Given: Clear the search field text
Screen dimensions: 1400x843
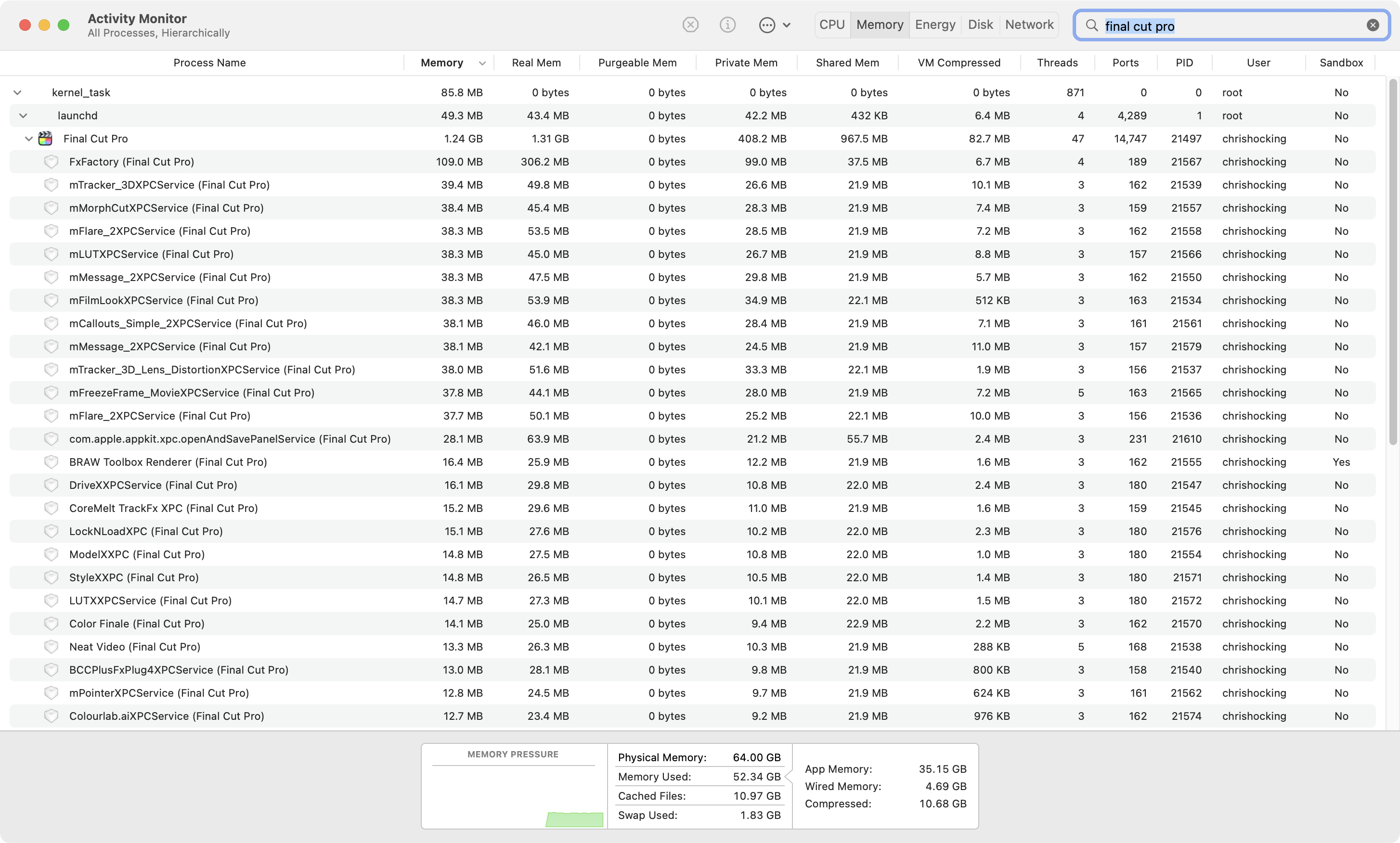Looking at the screenshot, I should [1373, 25].
